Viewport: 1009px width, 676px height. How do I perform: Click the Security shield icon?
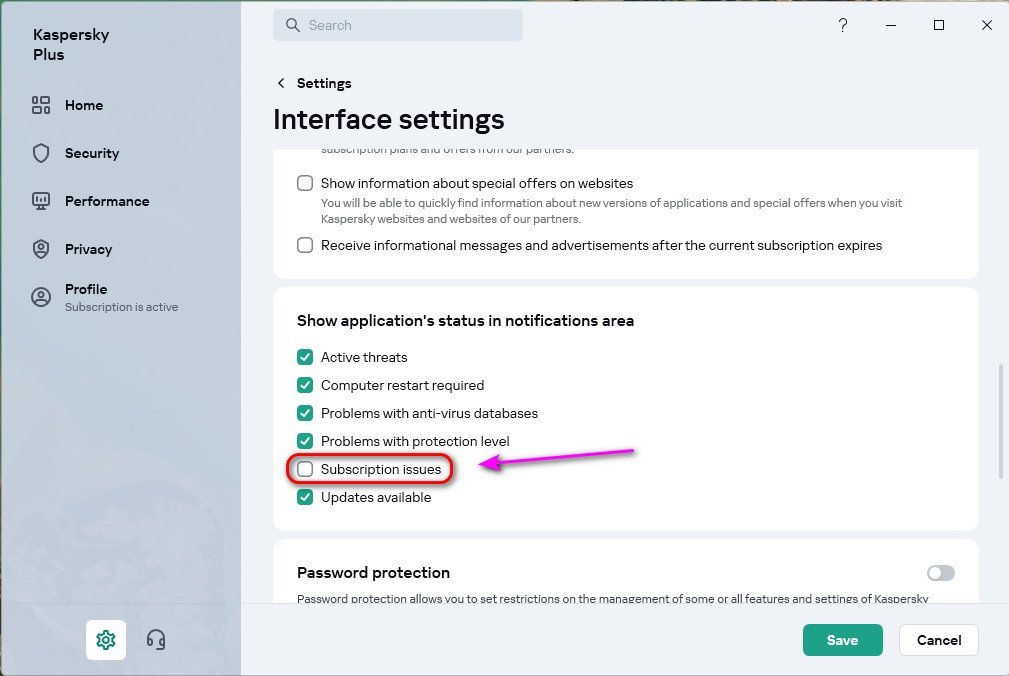click(41, 153)
